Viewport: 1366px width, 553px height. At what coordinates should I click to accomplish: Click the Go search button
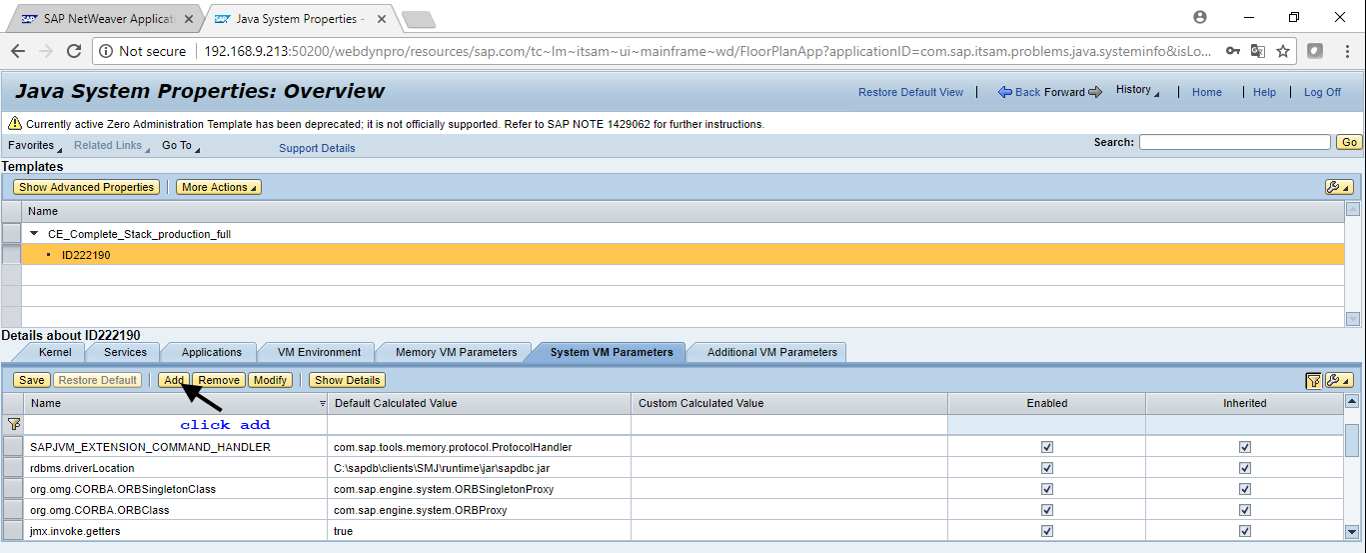(1350, 142)
